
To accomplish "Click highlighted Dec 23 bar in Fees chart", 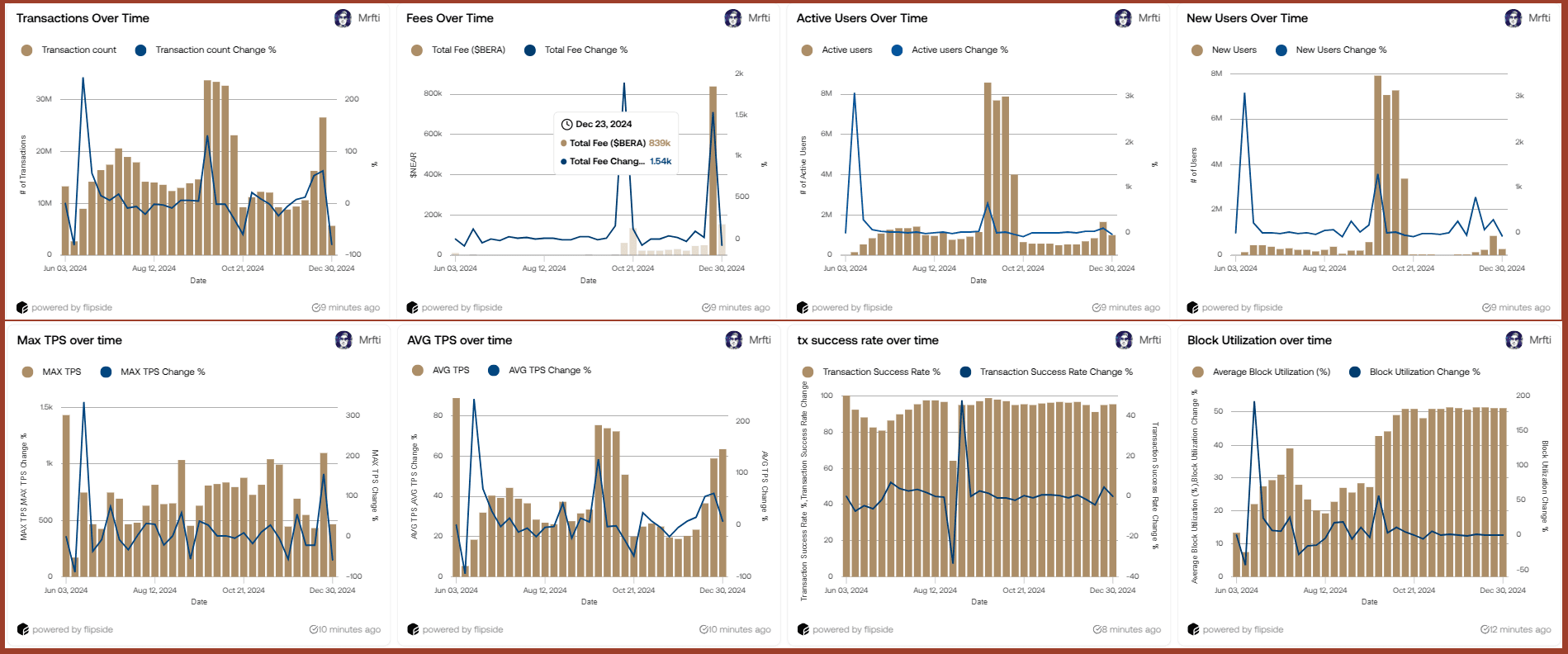I will tap(713, 170).
